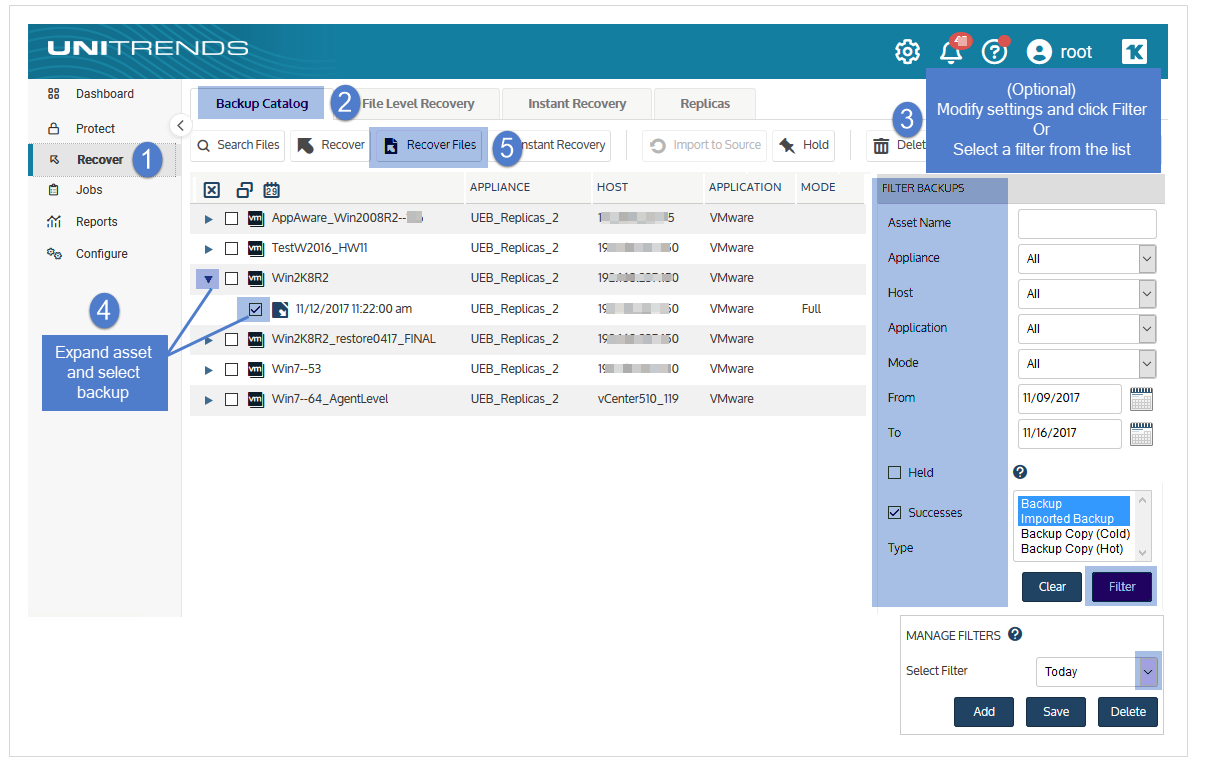Enable the Held filter checkbox
The height and width of the screenshot is (780, 1214).
[x=895, y=472]
